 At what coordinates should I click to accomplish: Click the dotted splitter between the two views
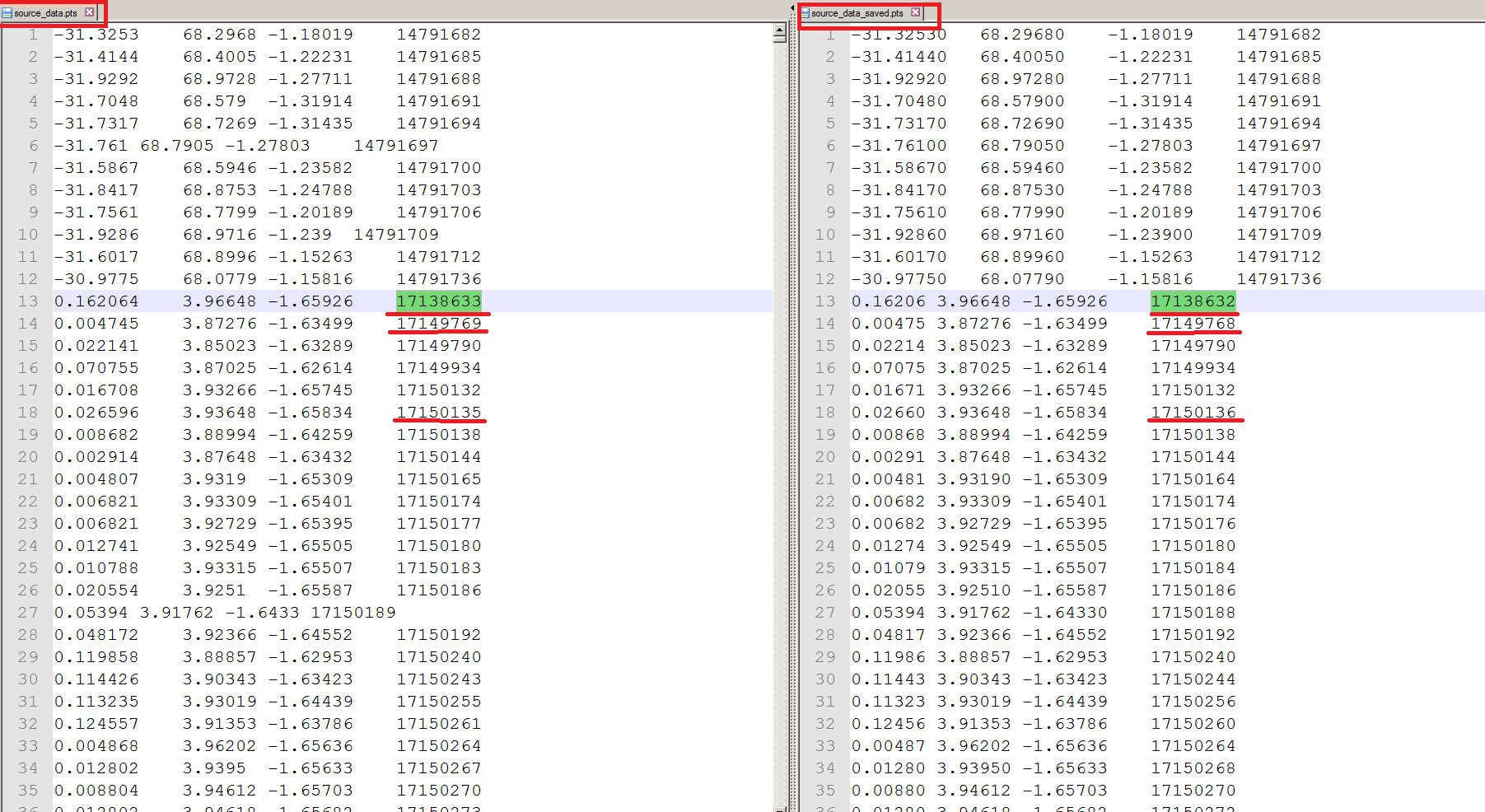[794, 412]
